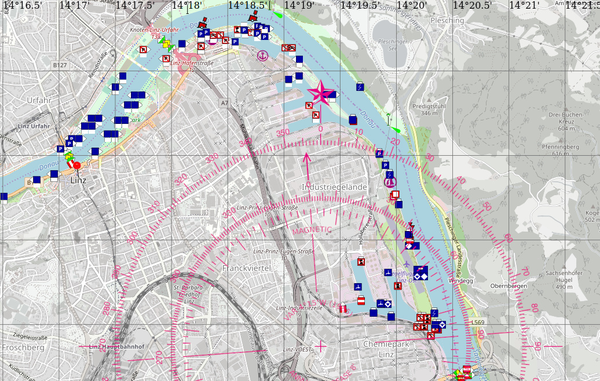Click the red-white beacon near Linz-Industriezeile
The height and width of the screenshot is (381, 600).
(343, 309)
